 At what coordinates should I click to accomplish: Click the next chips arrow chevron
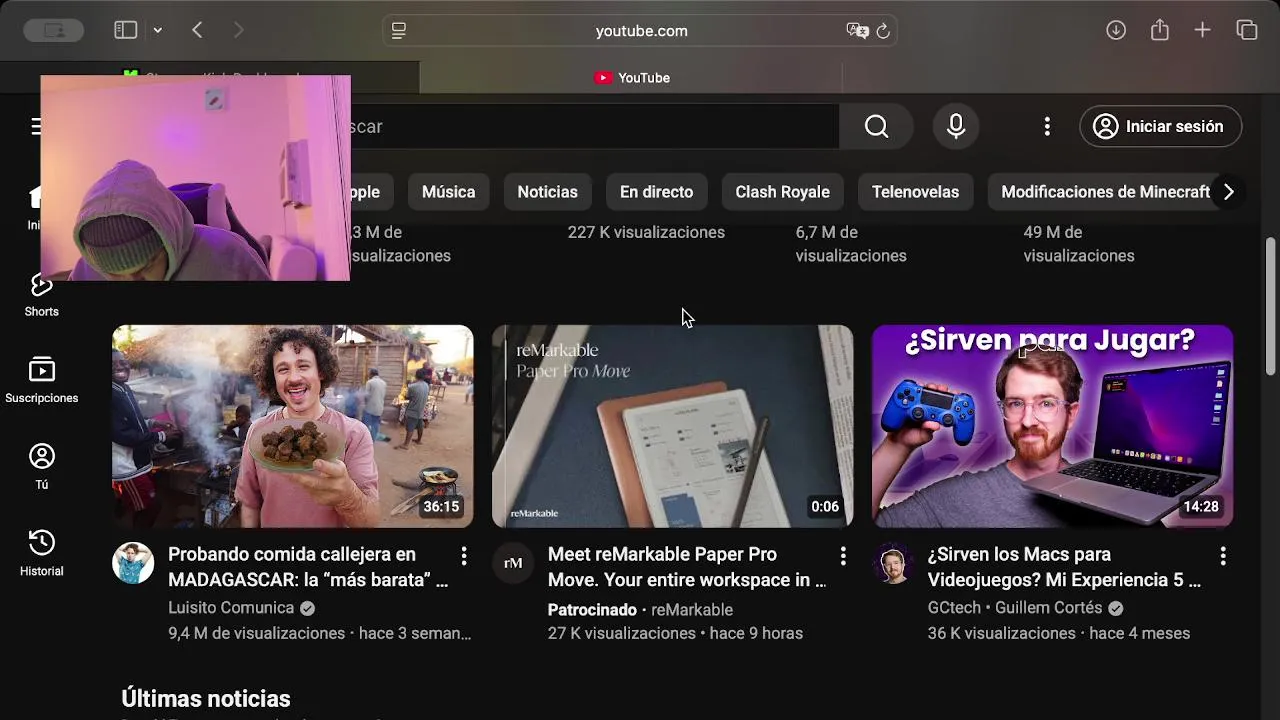1229,192
